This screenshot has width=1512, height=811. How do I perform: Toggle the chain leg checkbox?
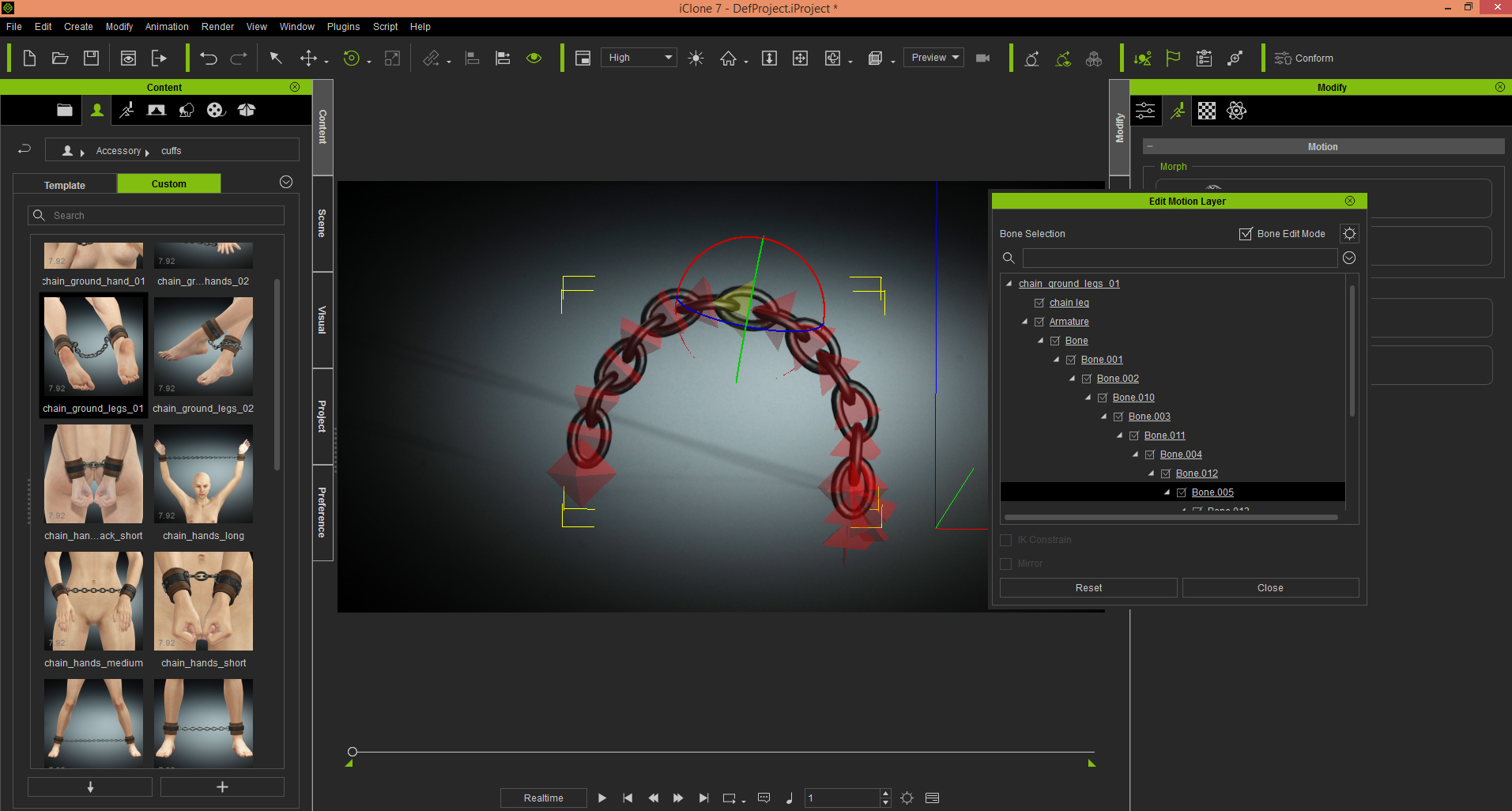click(x=1039, y=303)
